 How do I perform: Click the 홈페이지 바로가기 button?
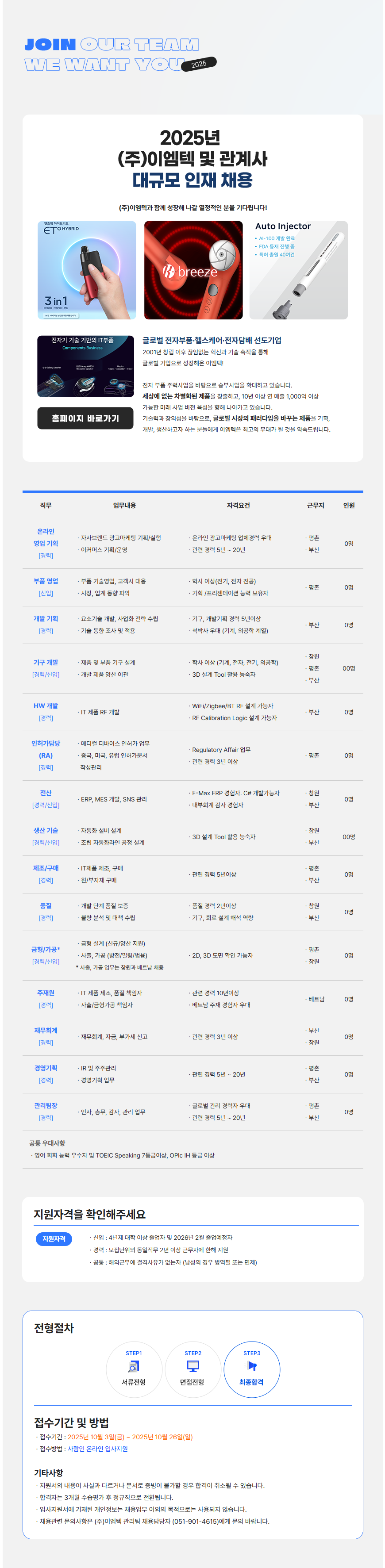point(85,418)
